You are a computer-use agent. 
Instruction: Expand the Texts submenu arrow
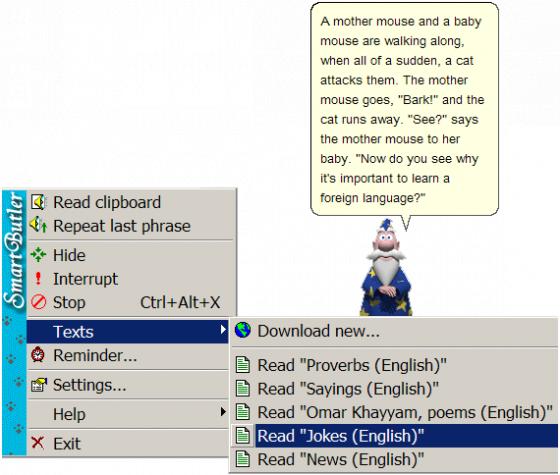click(x=223, y=330)
